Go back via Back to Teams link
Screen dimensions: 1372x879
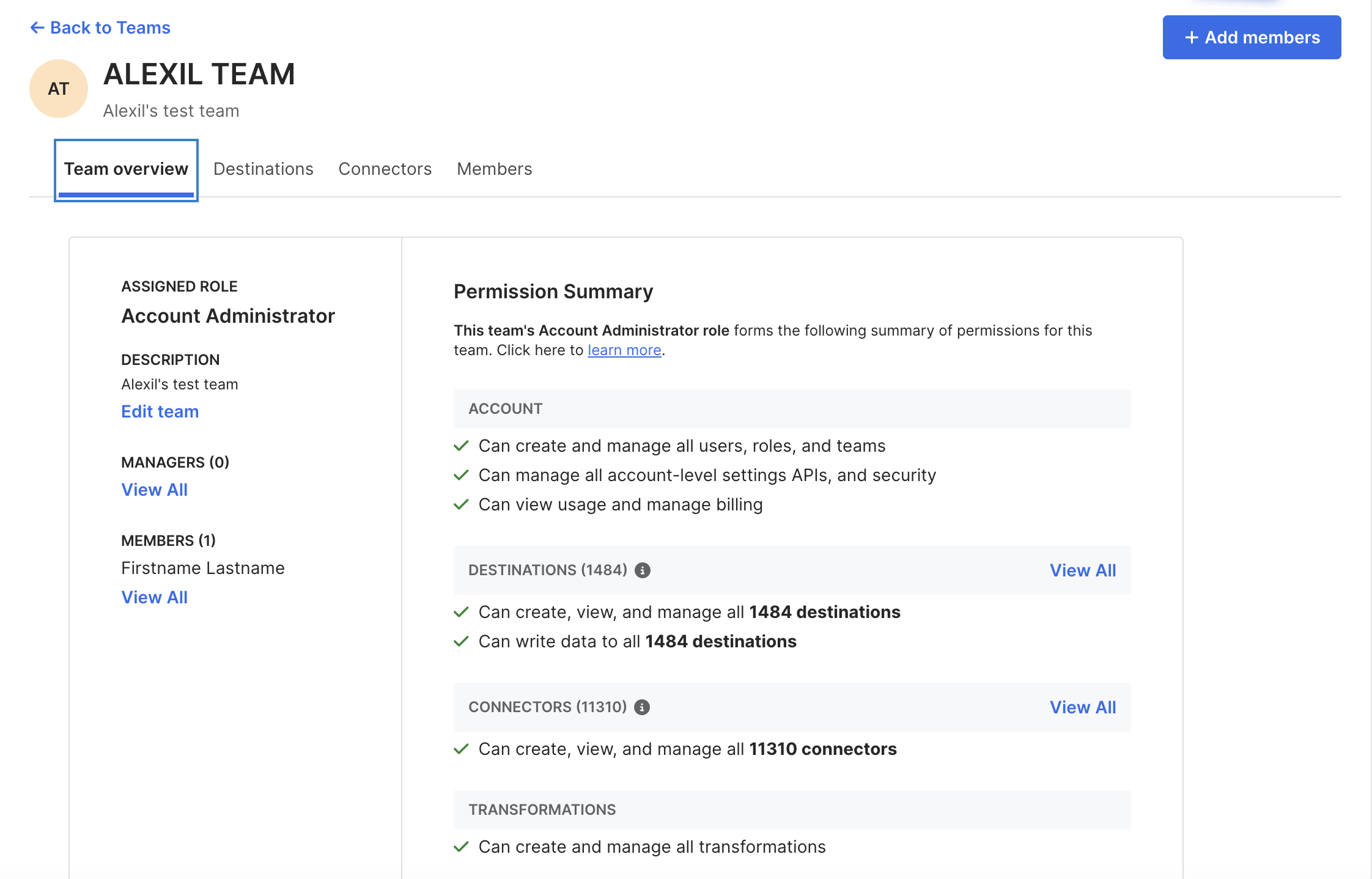coord(100,28)
